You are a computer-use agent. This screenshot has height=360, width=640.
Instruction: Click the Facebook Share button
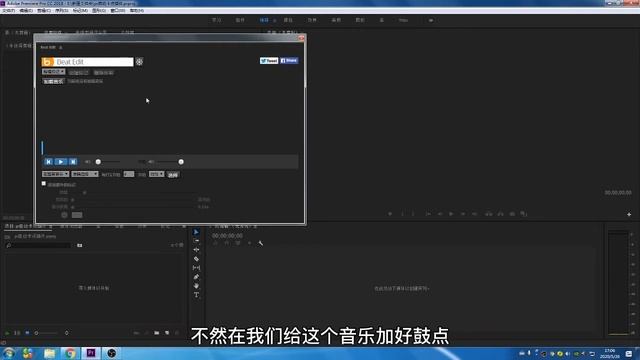tap(289, 60)
